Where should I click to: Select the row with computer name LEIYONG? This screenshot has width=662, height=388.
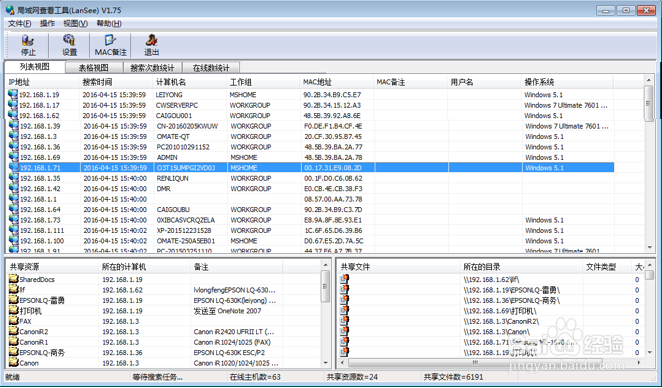[310, 95]
